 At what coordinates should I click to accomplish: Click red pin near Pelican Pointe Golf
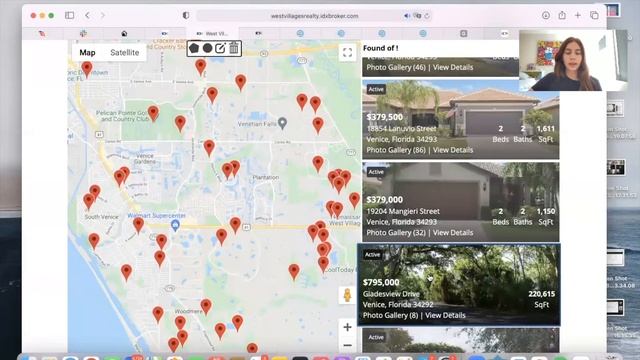(153, 113)
